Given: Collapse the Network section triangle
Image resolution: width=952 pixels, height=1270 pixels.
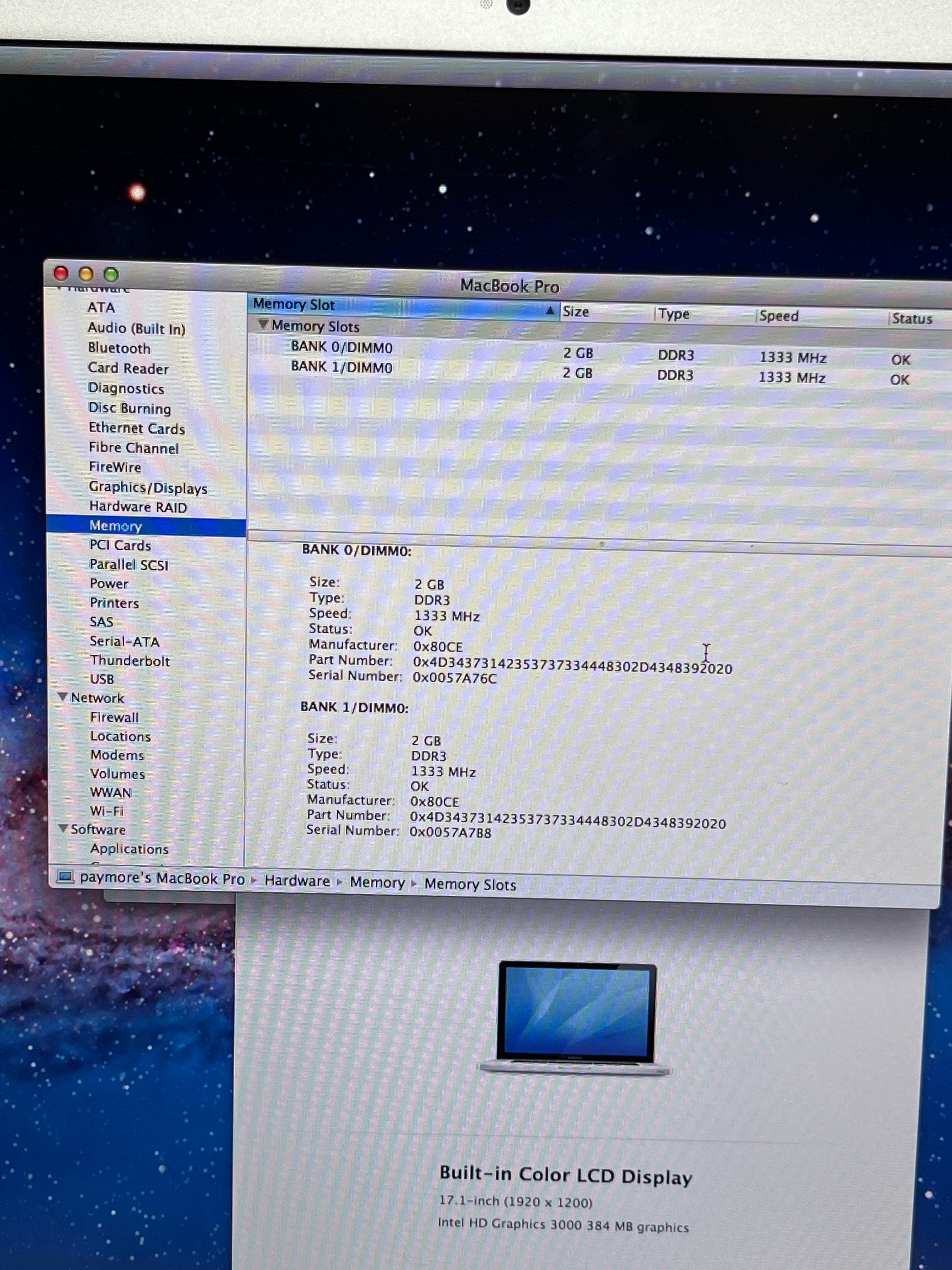Looking at the screenshot, I should click(x=63, y=696).
